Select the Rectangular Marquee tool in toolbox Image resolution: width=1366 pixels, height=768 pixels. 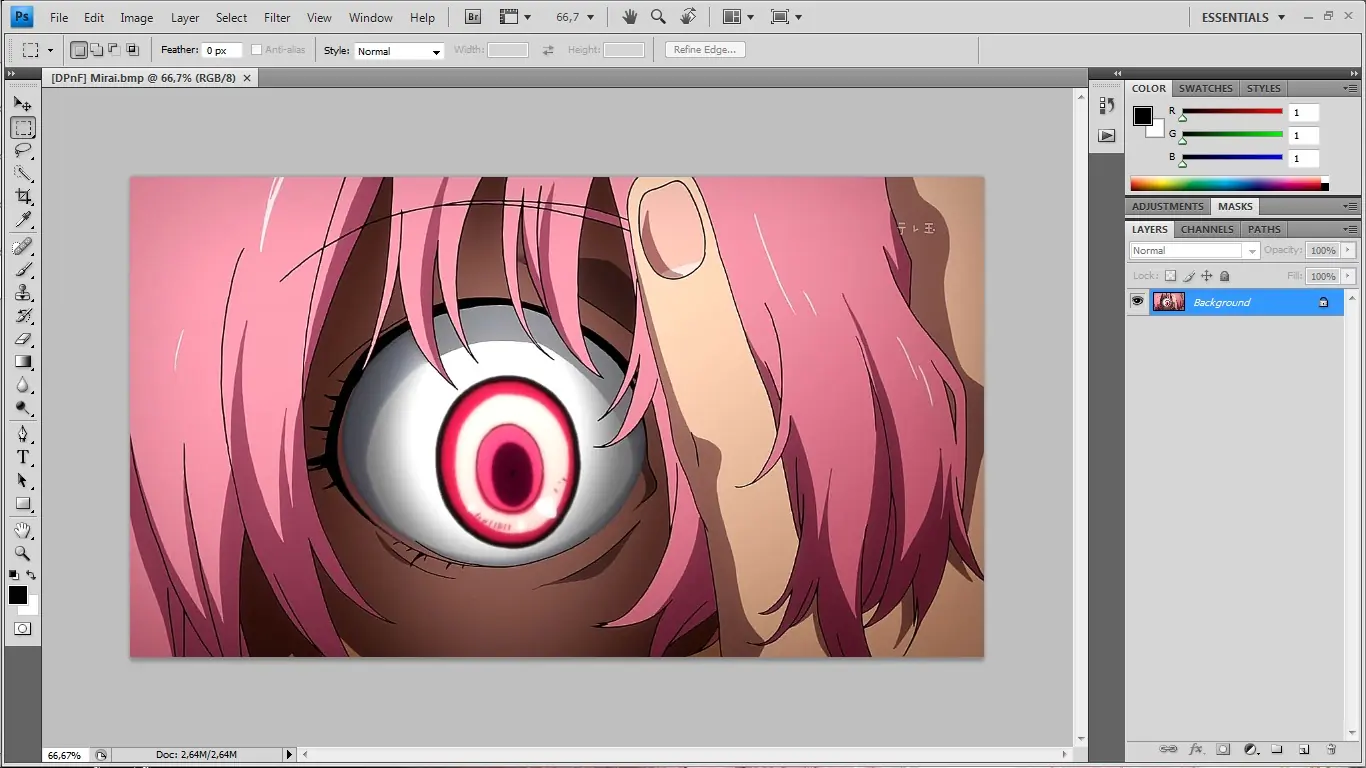(x=22, y=128)
